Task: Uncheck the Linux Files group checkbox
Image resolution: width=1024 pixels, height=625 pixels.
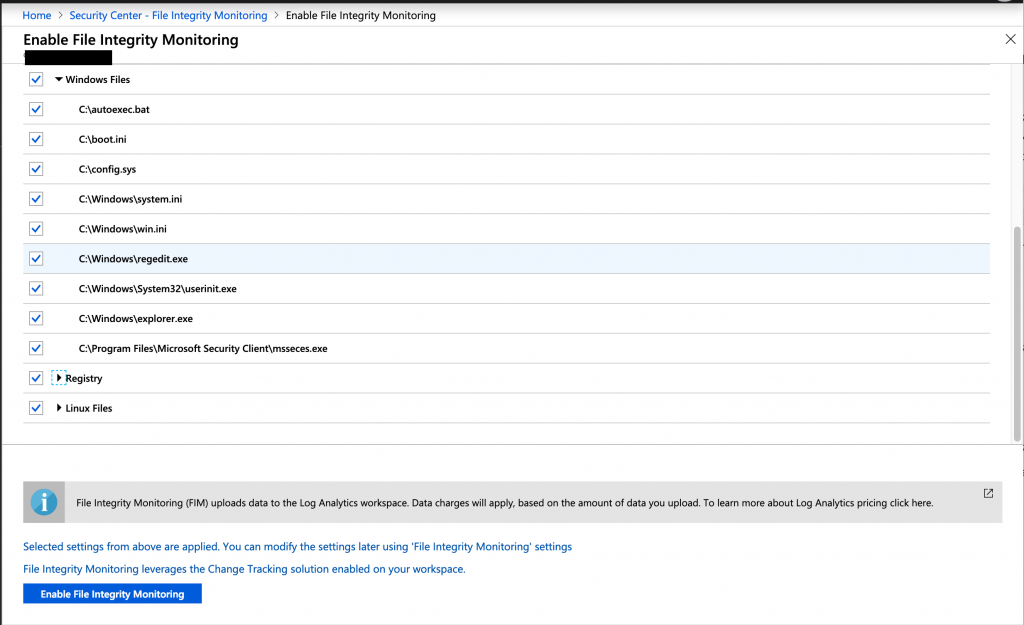Action: [x=36, y=408]
